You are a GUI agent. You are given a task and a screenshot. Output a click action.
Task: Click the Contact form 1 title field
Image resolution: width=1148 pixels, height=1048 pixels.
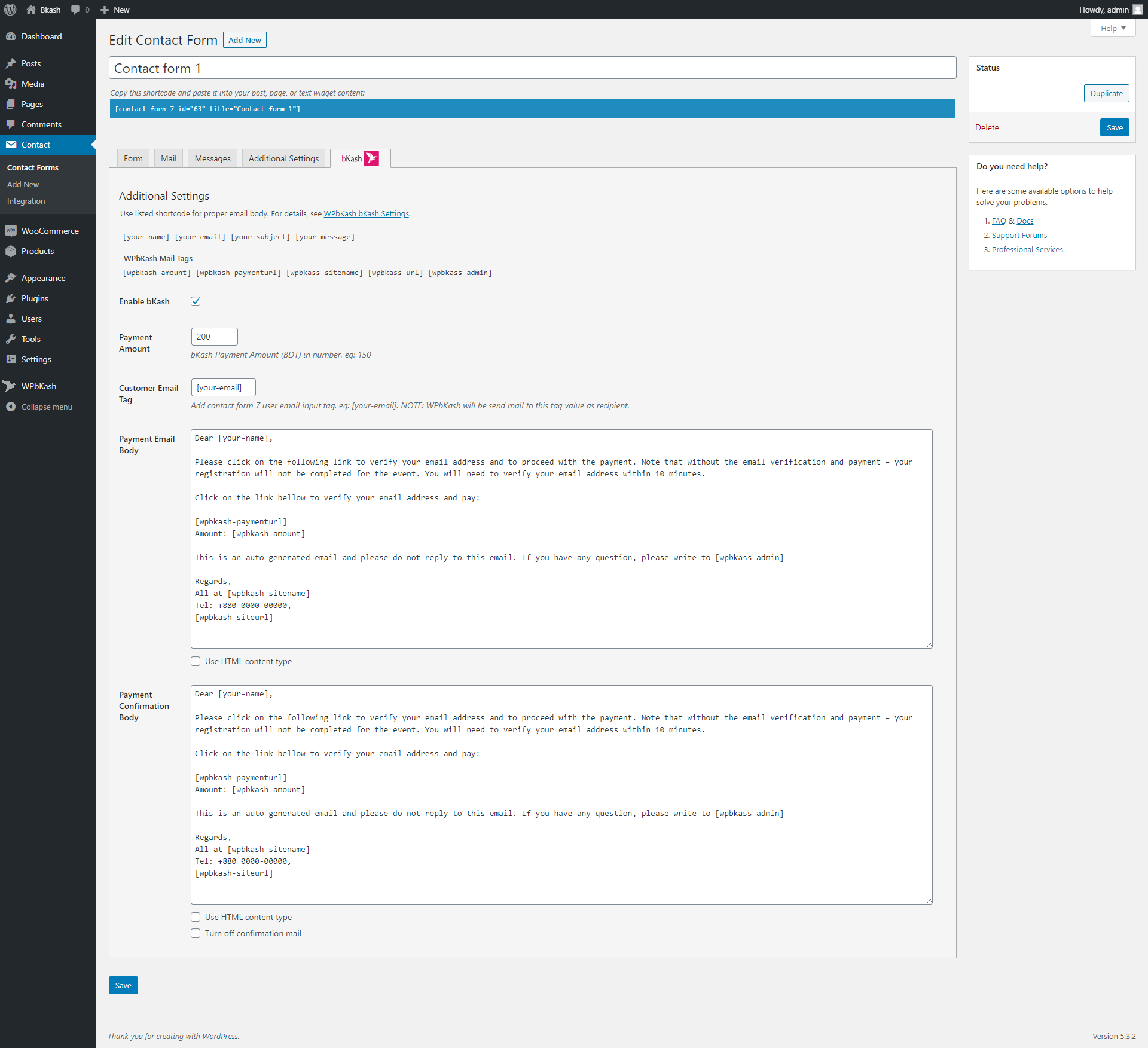tap(532, 68)
